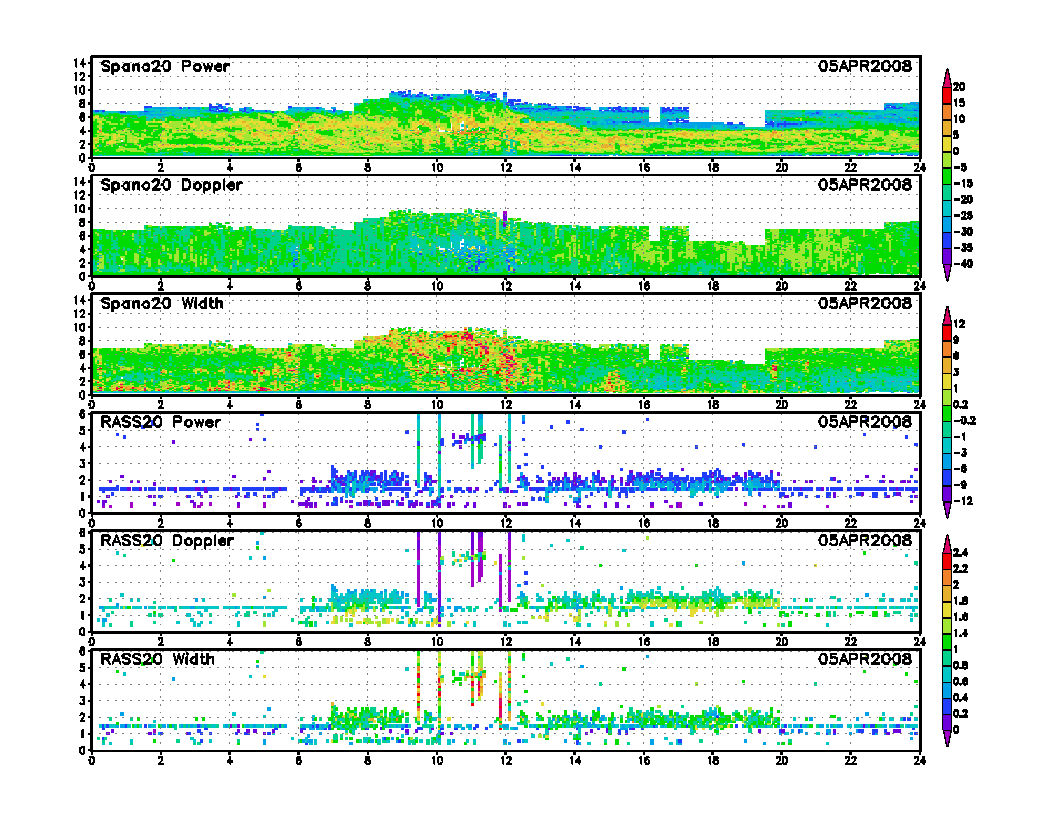Click y-axis tick 5 of the RASS20 Power panel
Screen dimensions: 1056x816
pyautogui.click(x=84, y=431)
